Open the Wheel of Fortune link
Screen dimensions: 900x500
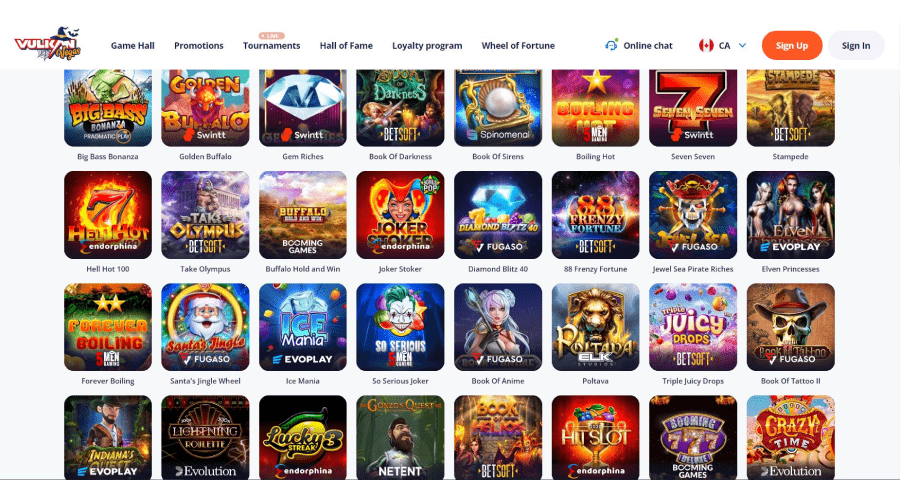[x=518, y=45]
